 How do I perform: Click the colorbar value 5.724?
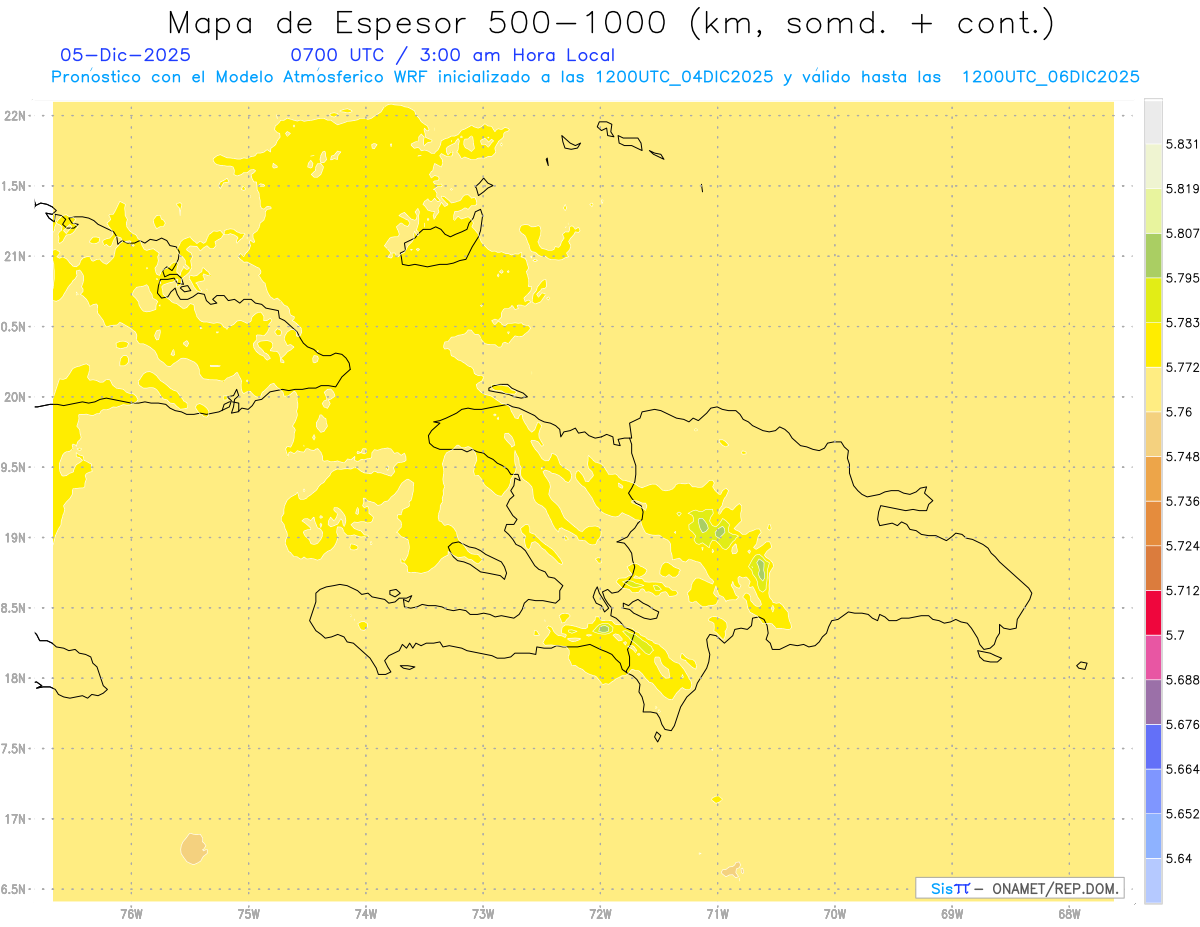coord(1182,546)
